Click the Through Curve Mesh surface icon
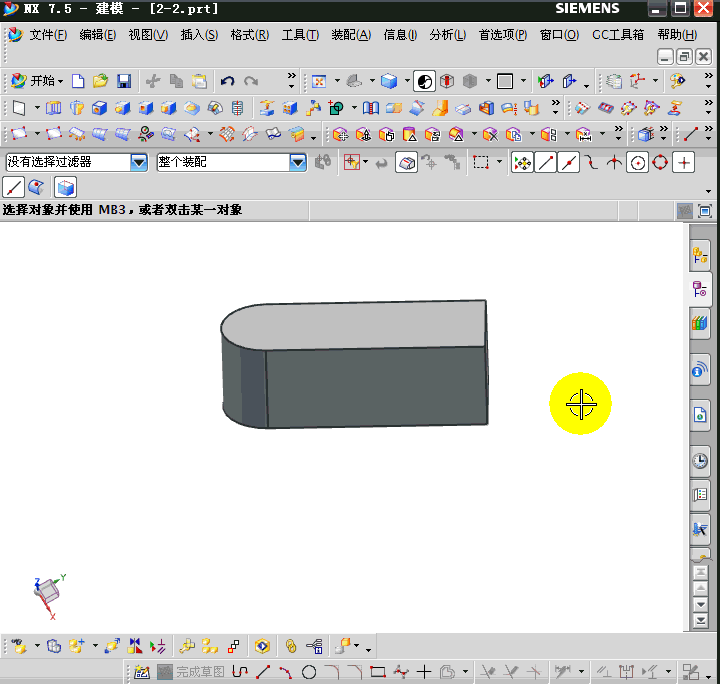This screenshot has height=684, width=720. [x=227, y=135]
